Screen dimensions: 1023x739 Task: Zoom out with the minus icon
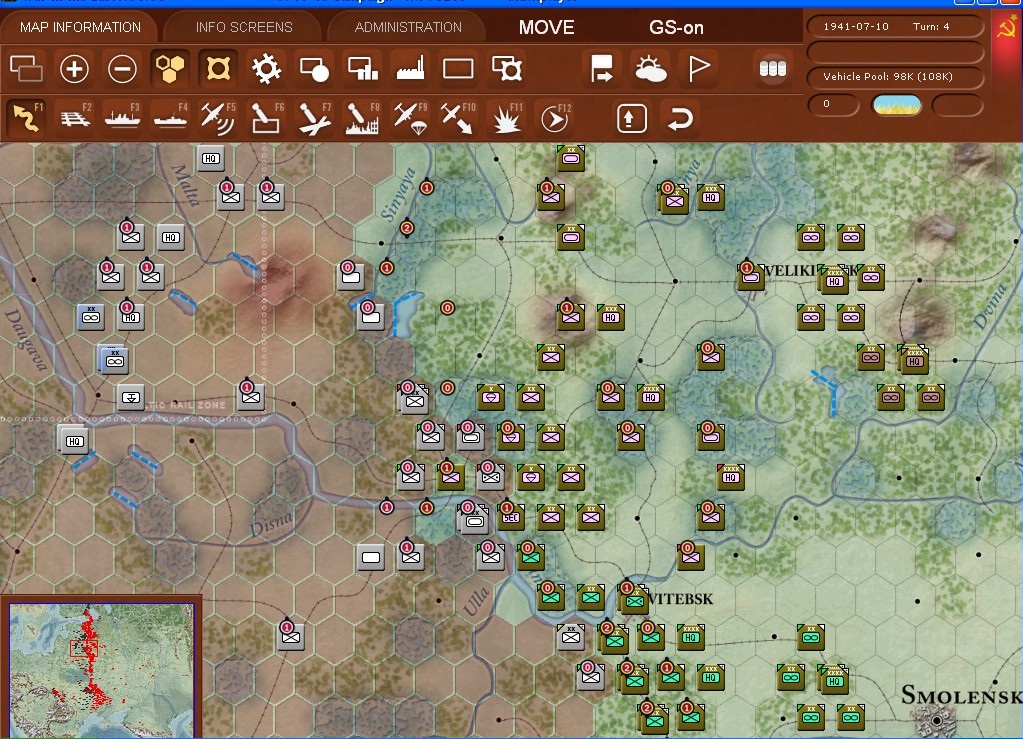click(122, 68)
